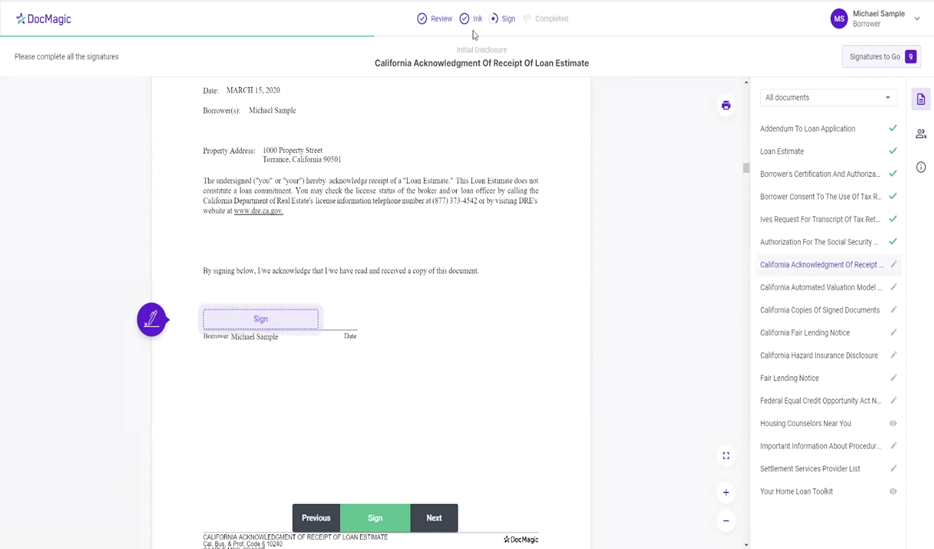This screenshot has width=934, height=549.
Task: Open Loan Estimate document
Action: [782, 151]
